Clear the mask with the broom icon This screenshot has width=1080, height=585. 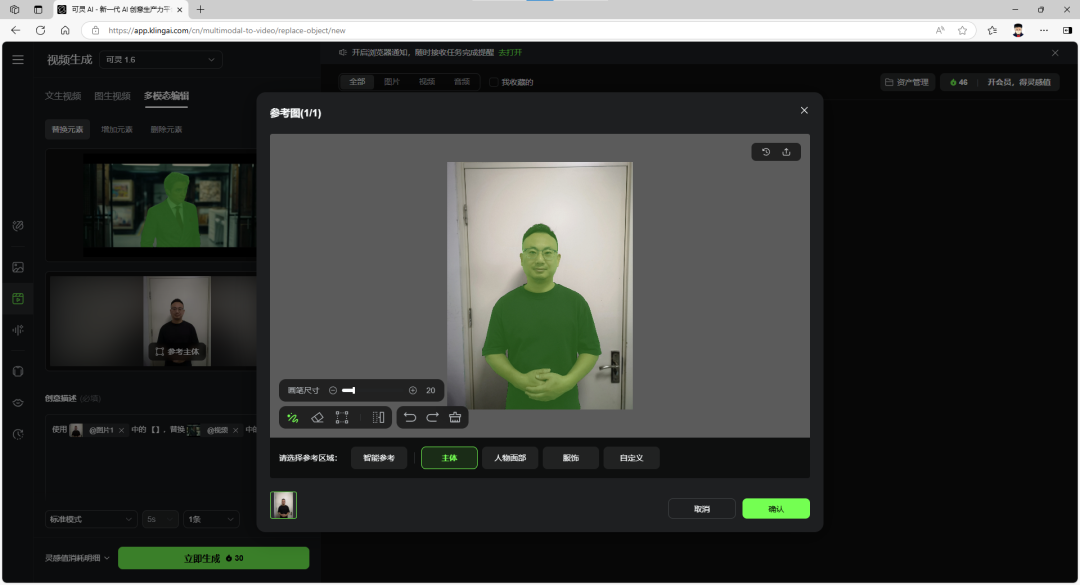tap(456, 418)
